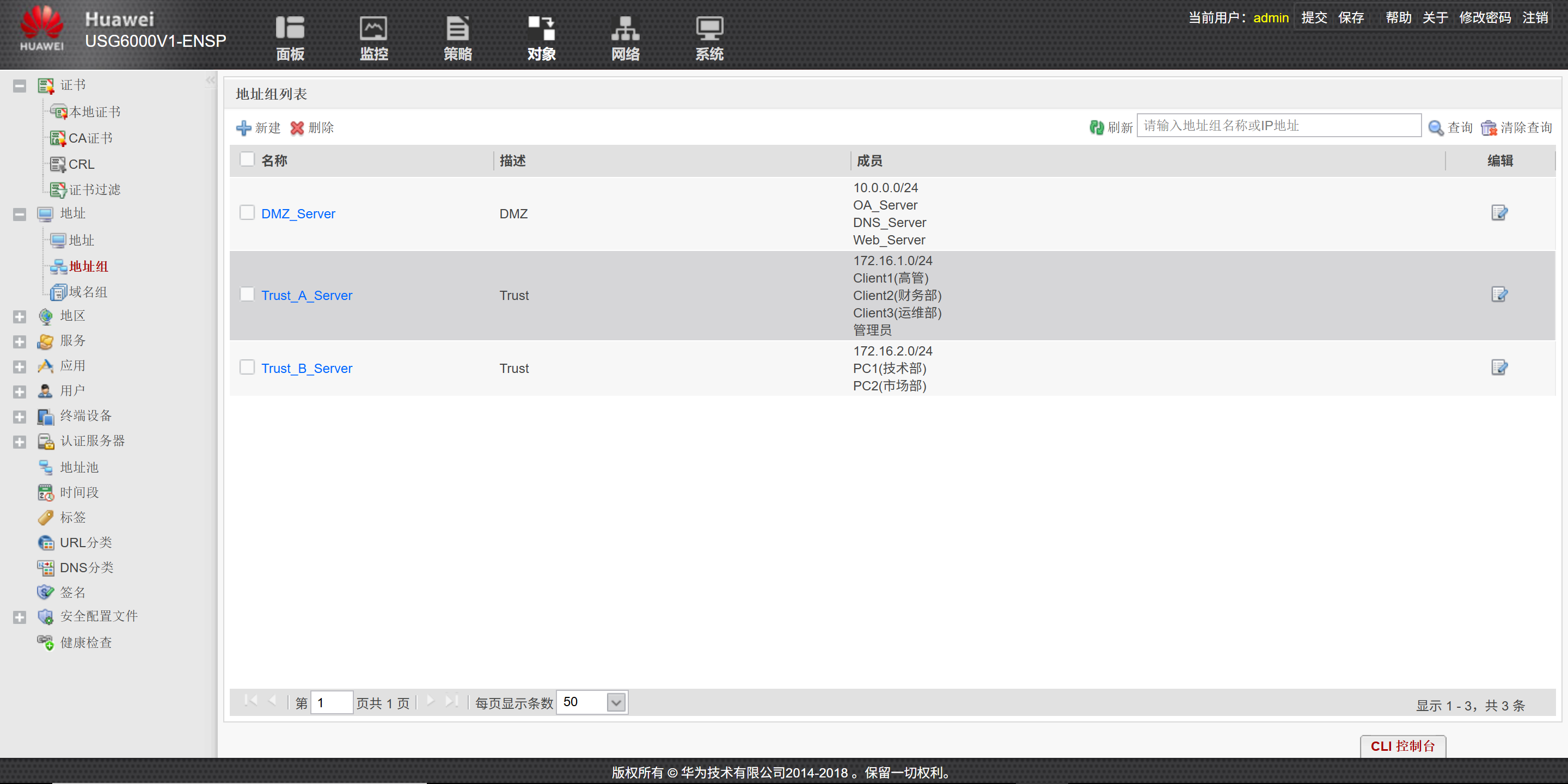Click the edit icon for Trust_B_Server row

tap(1499, 367)
